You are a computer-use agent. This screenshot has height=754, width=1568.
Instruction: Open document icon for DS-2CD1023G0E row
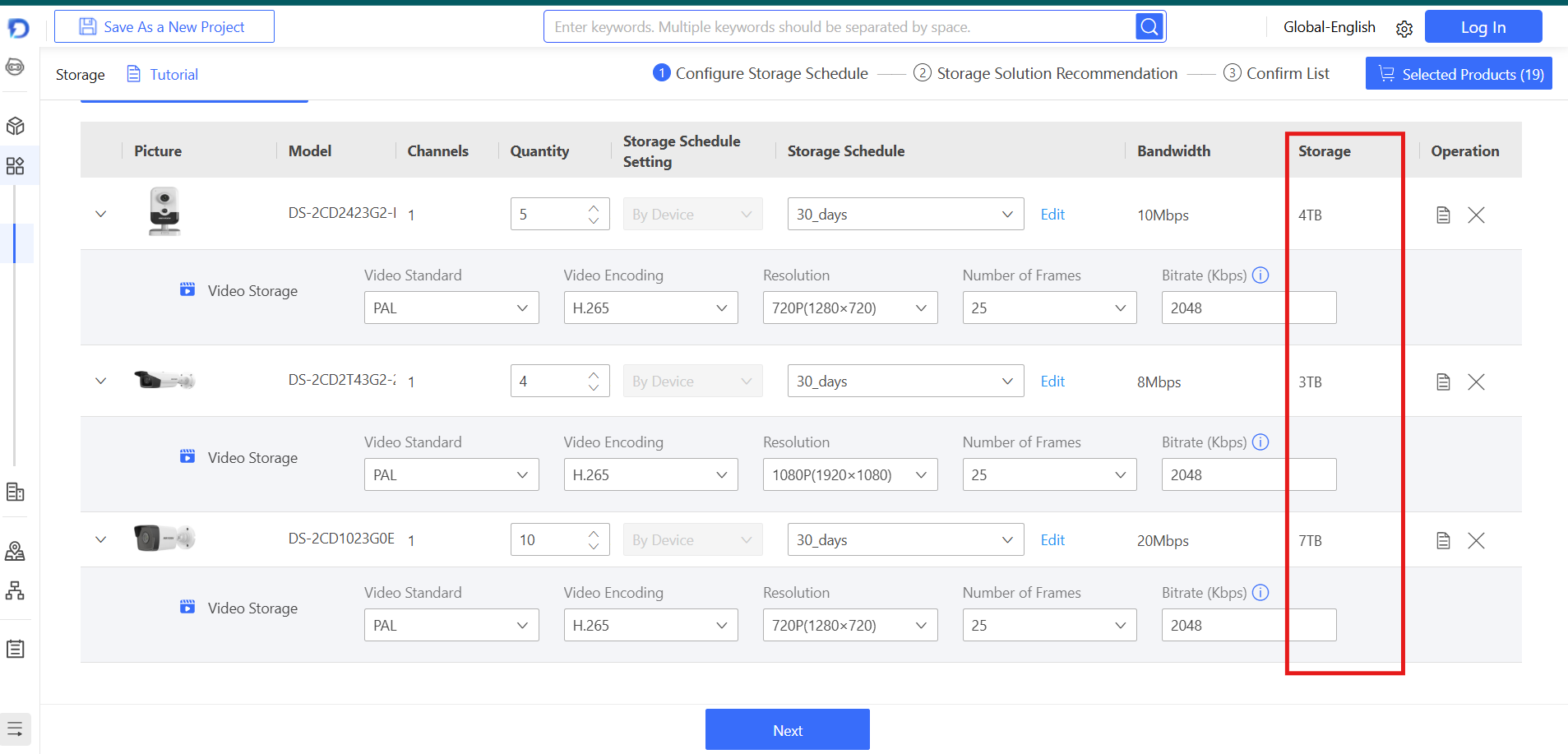[1442, 541]
